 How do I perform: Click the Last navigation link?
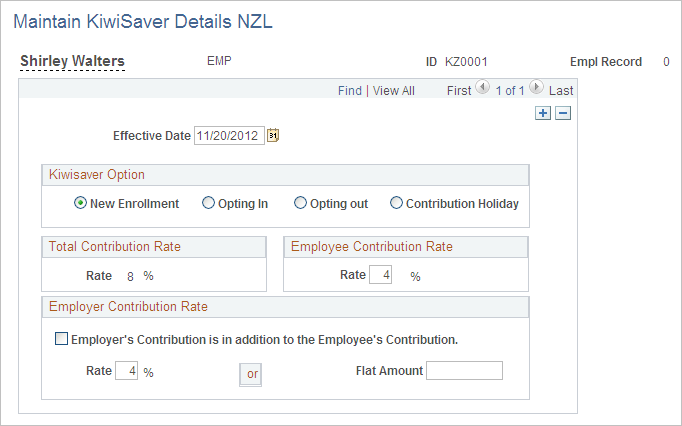point(561,91)
